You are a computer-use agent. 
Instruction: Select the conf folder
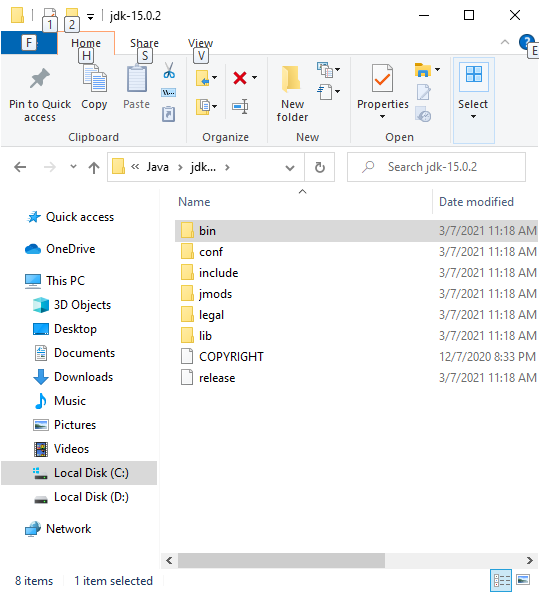point(356,252)
